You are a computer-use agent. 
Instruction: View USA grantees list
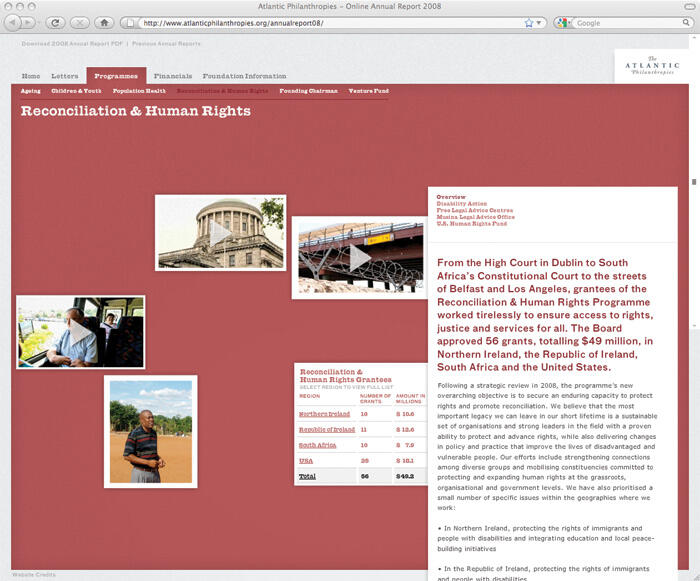tap(306, 461)
